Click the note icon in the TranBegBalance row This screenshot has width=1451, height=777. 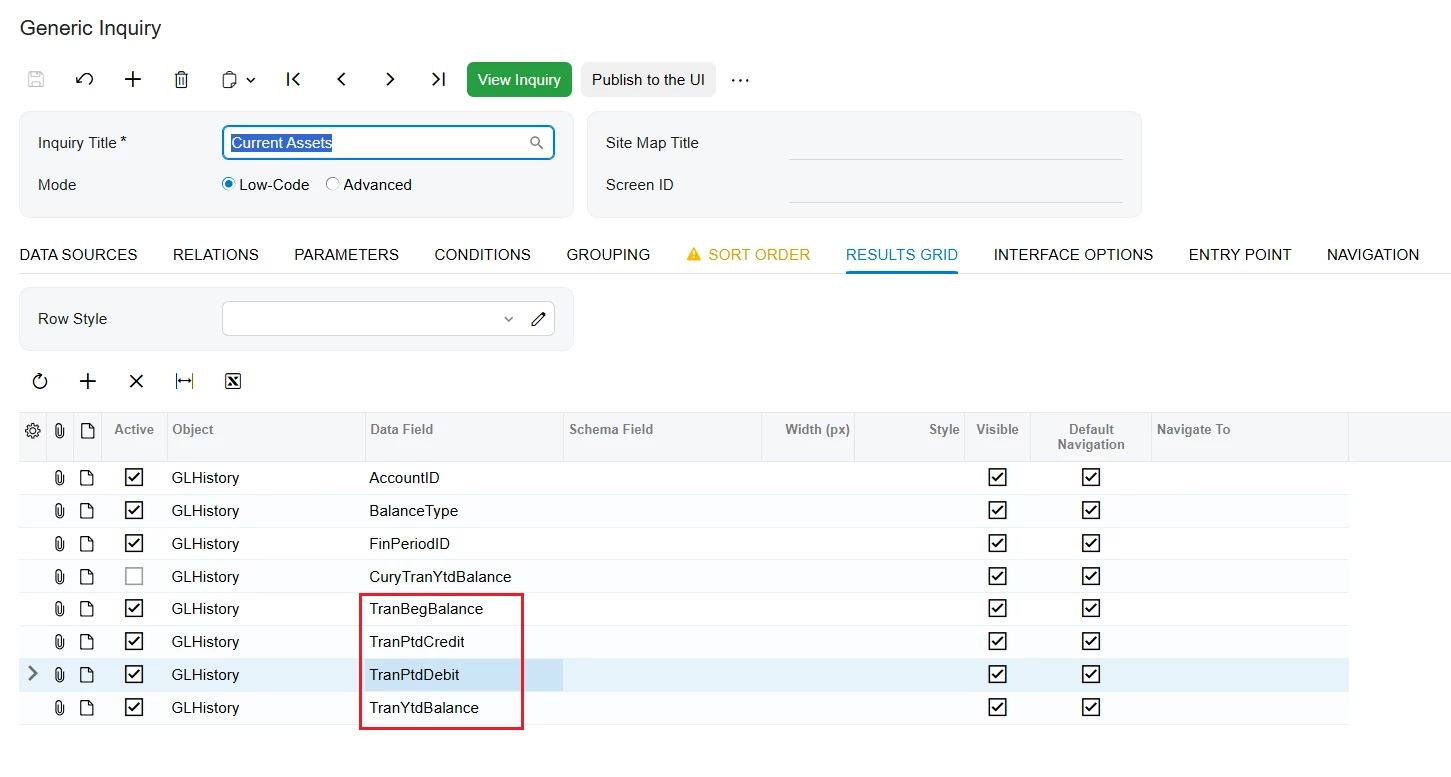[x=88, y=608]
